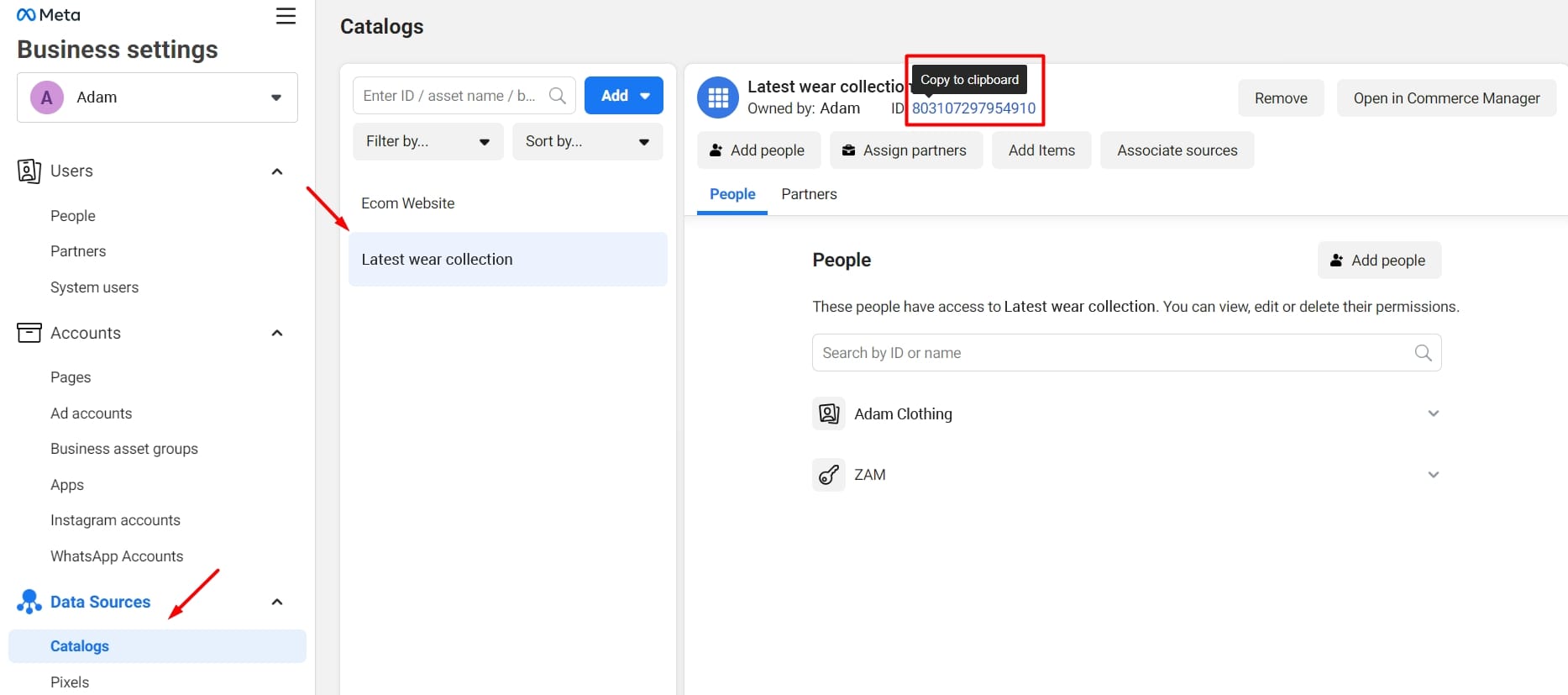Click the Add people toolbar button
This screenshot has width=1568, height=695.
tap(758, 150)
